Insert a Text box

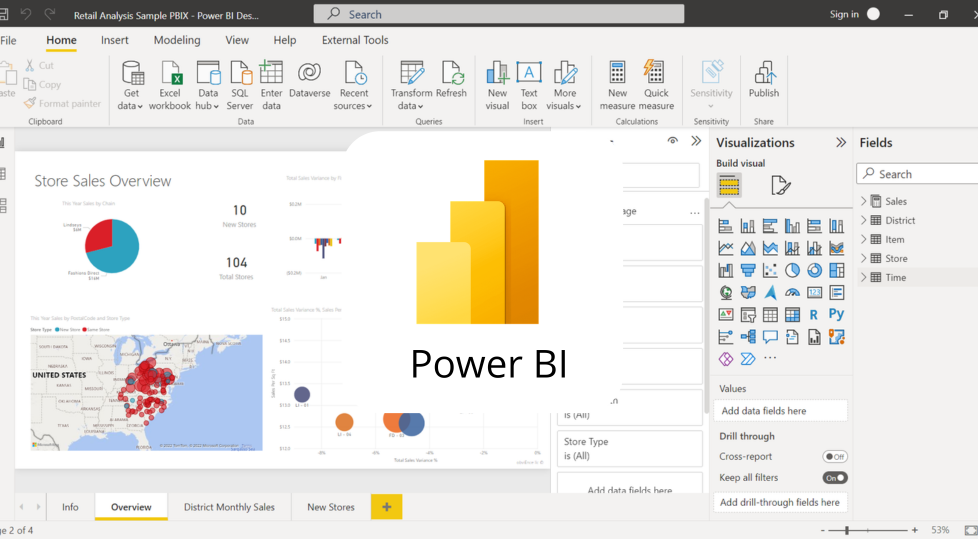pos(529,86)
